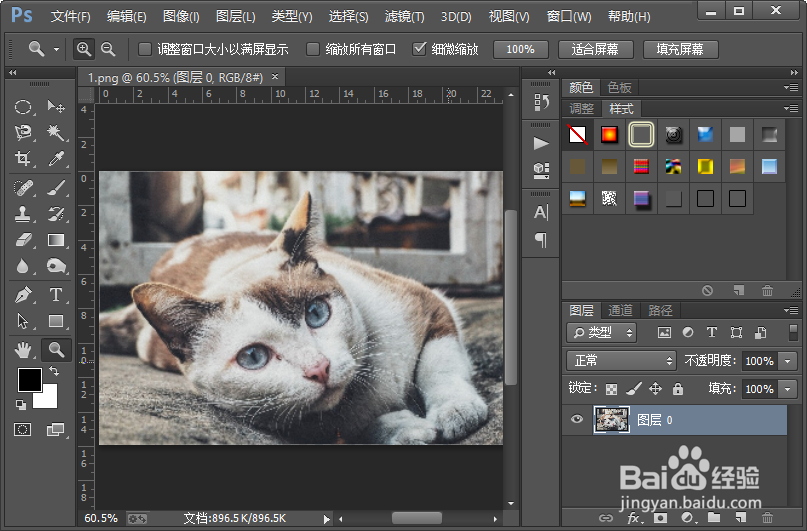Click the 适合屏幕 button
The image size is (807, 531).
tap(595, 49)
